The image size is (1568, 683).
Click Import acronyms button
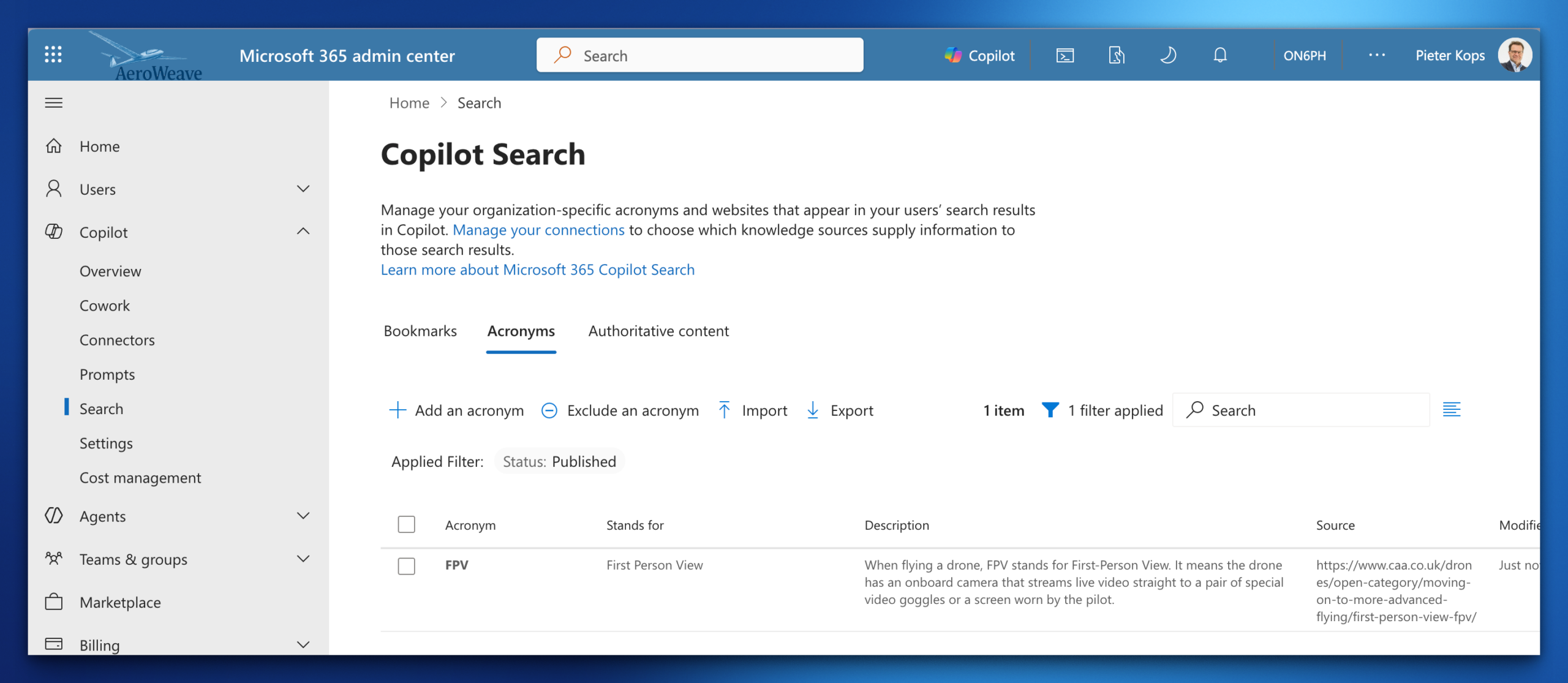[x=752, y=410]
